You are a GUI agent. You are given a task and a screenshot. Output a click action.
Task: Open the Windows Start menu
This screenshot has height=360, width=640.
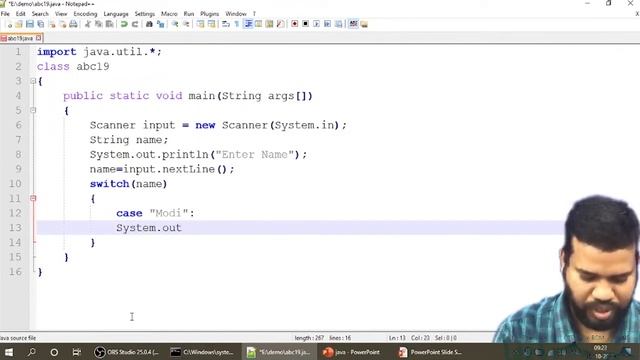[x=9, y=352]
